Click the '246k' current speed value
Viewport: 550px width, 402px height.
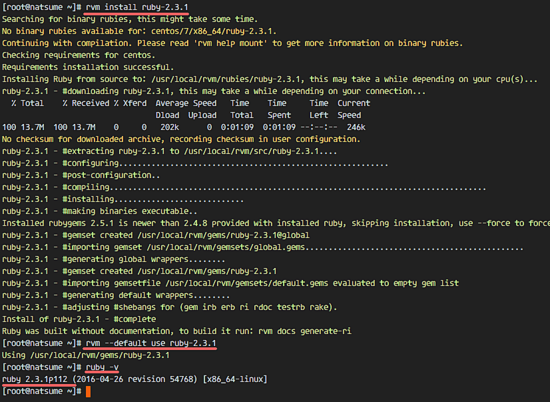coord(356,127)
